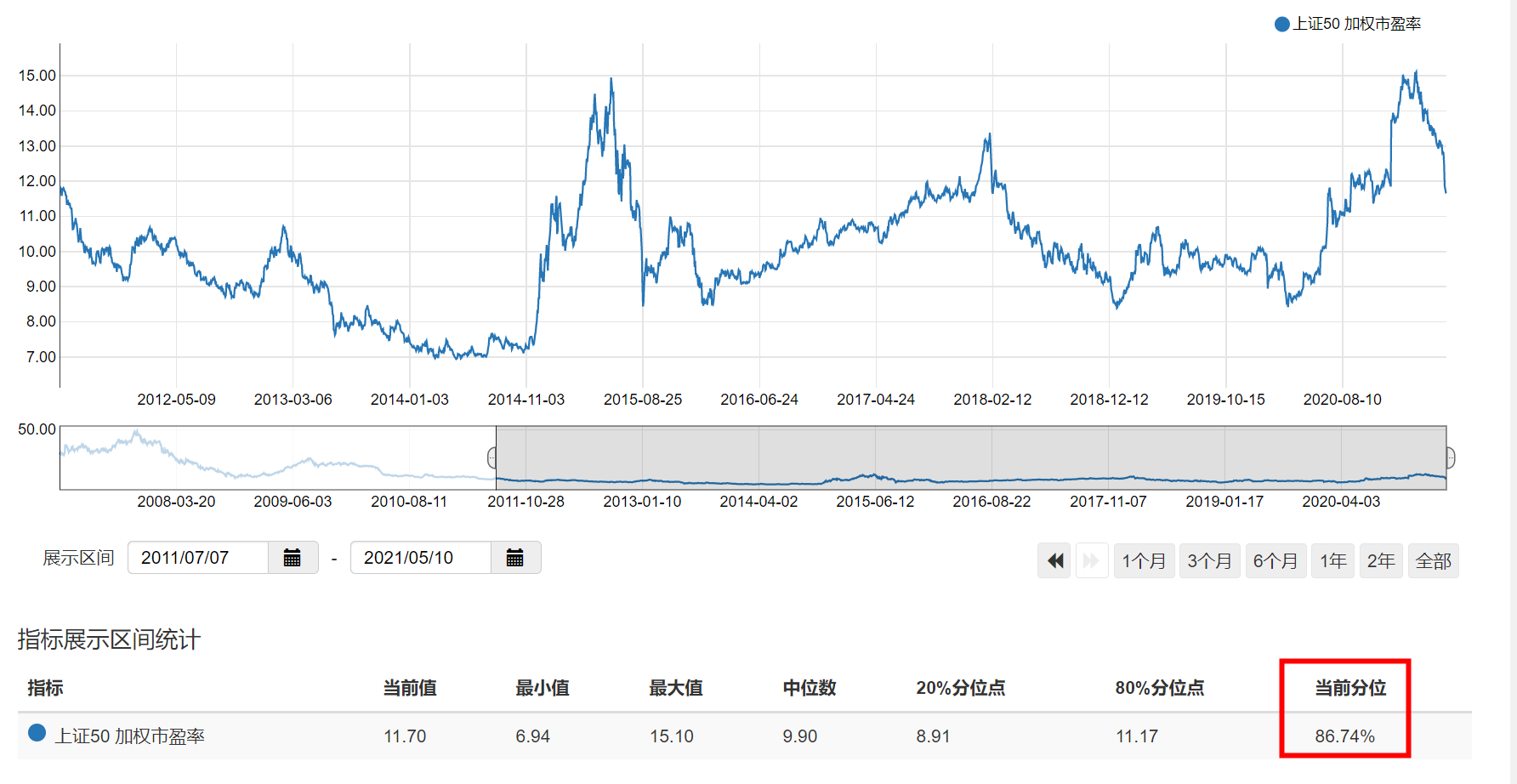Select the 3个月 range button
The image size is (1517, 784).
1209,561
